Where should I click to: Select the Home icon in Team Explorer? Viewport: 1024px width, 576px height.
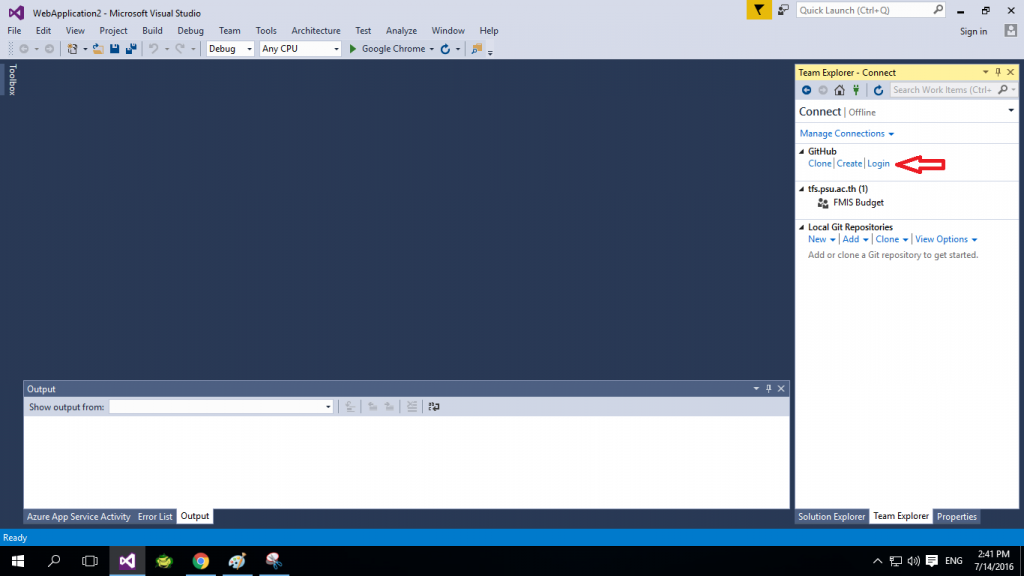pyautogui.click(x=839, y=89)
